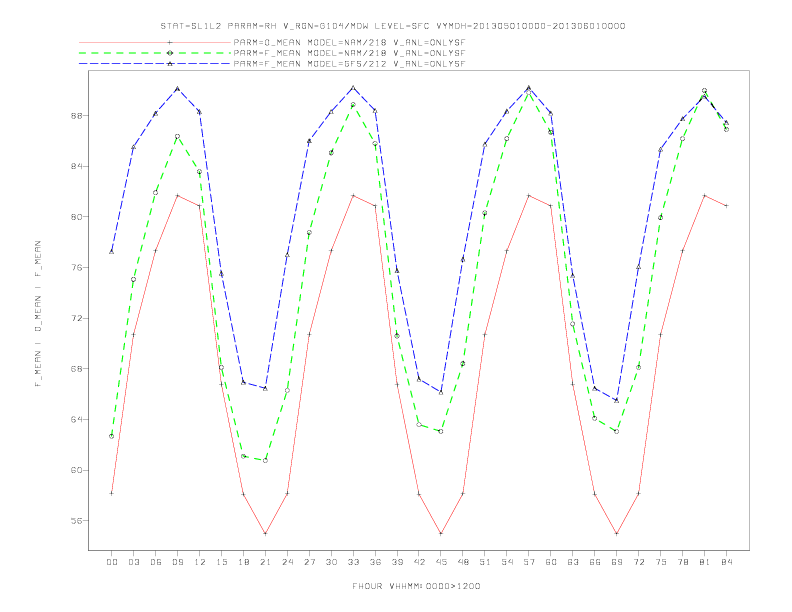The image size is (792, 612).
Task: Select legend entry PARM=F_MEAN MODEL=GFS/212
Action: tap(349, 64)
